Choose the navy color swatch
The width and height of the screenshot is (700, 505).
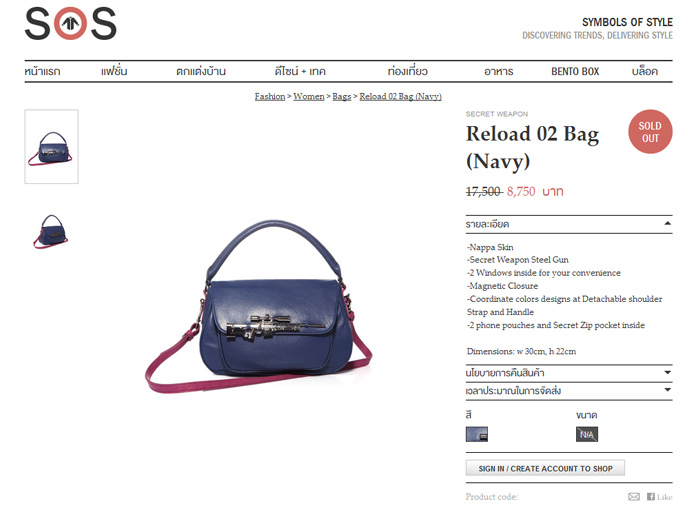pos(477,434)
